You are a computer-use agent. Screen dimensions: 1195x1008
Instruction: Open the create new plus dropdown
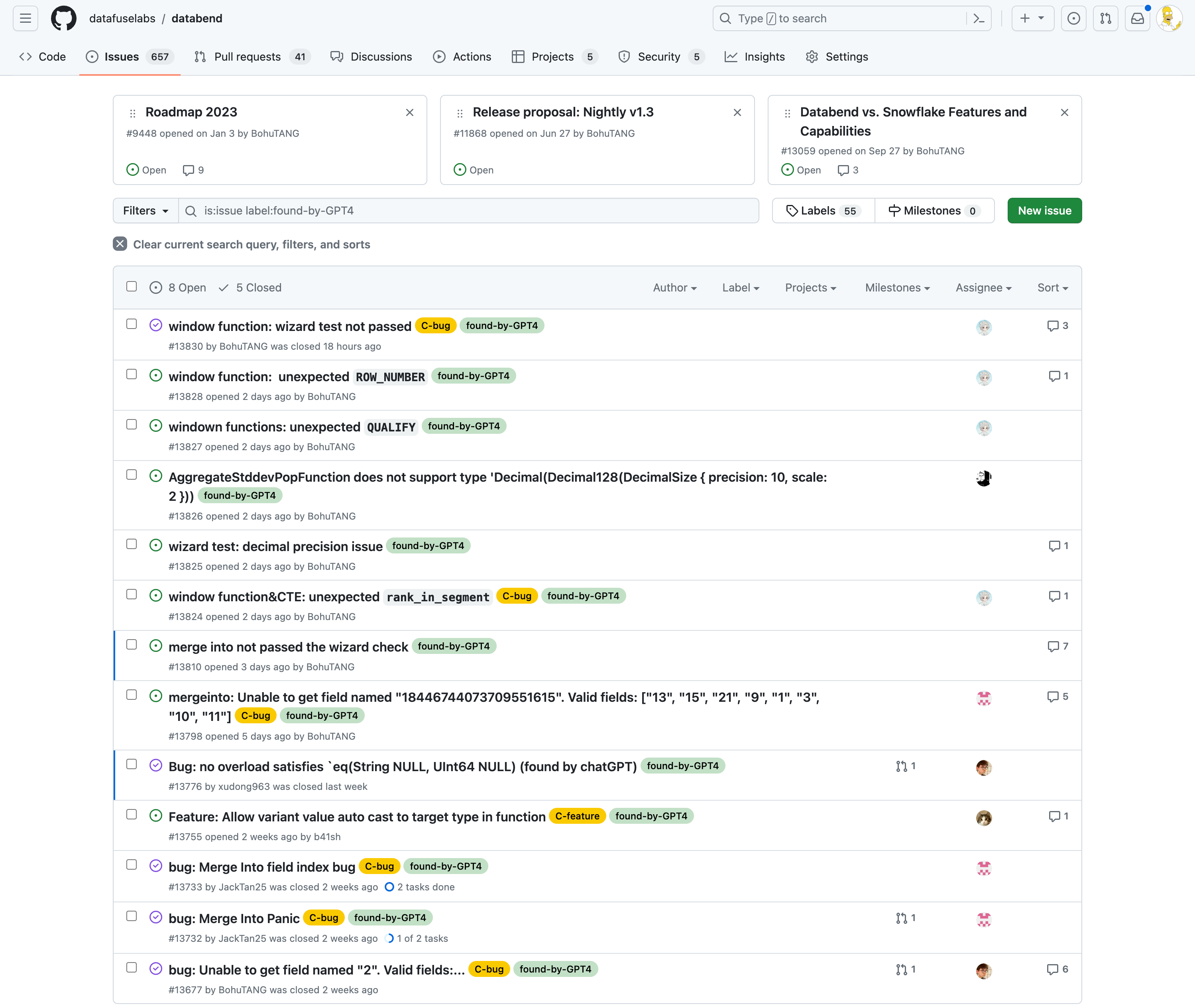[x=1033, y=18]
